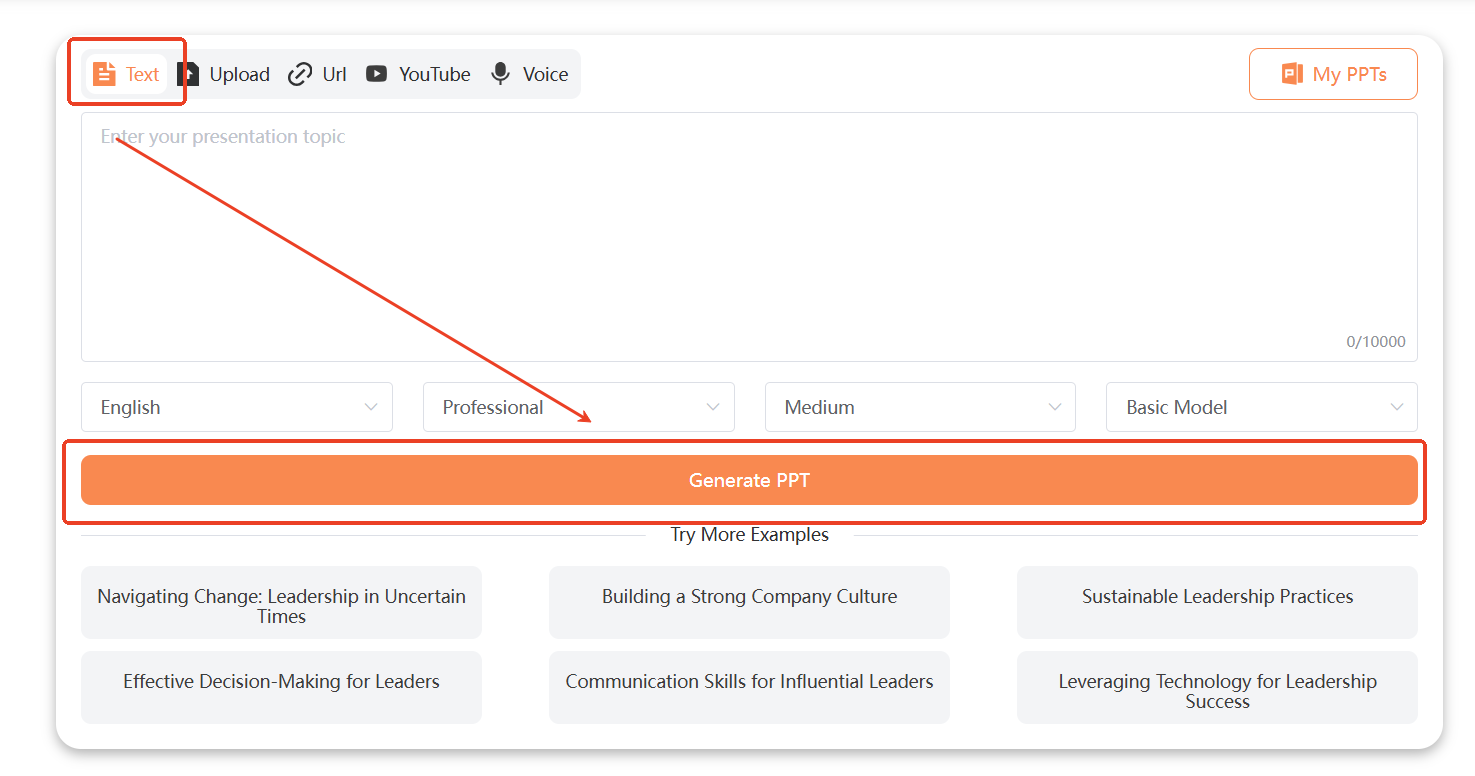The image size is (1475, 776).
Task: Click the YouTube play icon
Action: click(376, 74)
